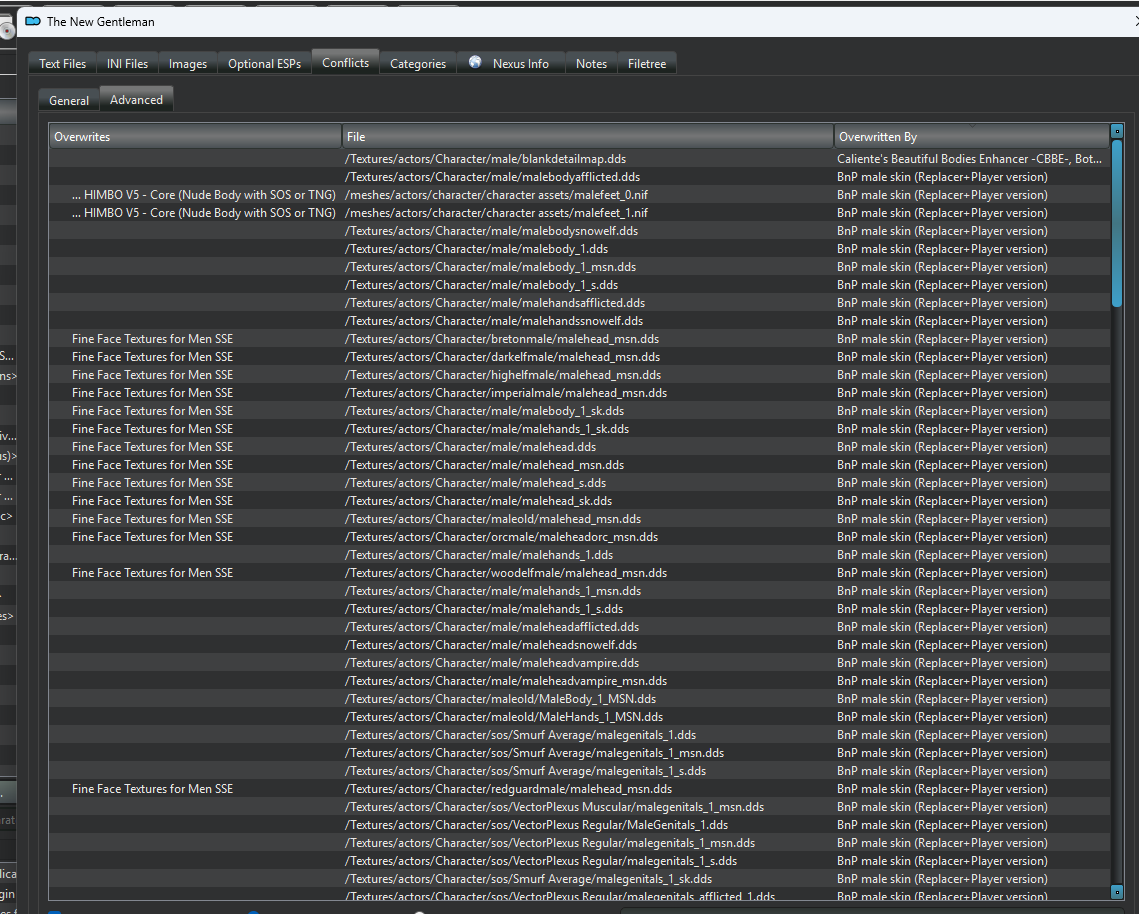Select Smurf Average/malegenitals_1_msn.dds file path
Screen dimensions: 1139x914
(x=535, y=753)
